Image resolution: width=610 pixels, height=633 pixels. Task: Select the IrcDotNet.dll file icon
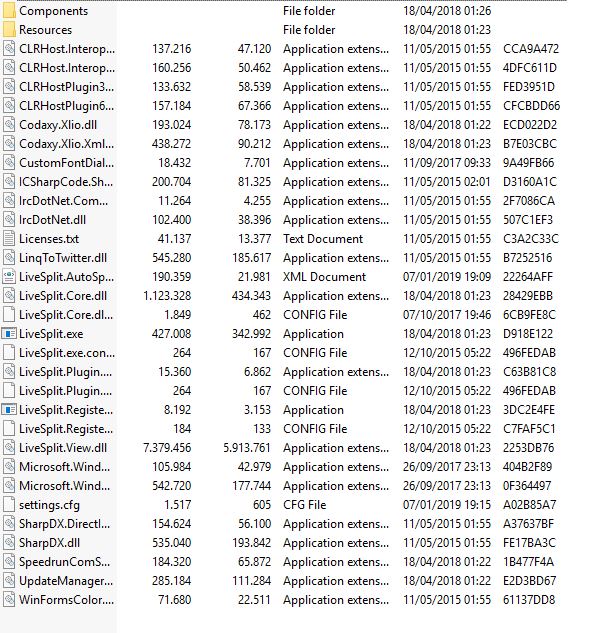[x=9, y=220]
